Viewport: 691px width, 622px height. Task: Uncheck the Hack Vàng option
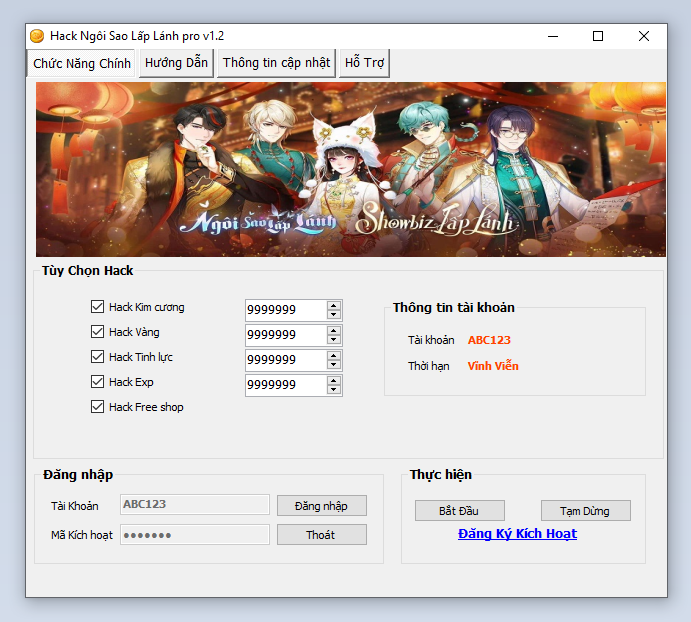coord(98,332)
